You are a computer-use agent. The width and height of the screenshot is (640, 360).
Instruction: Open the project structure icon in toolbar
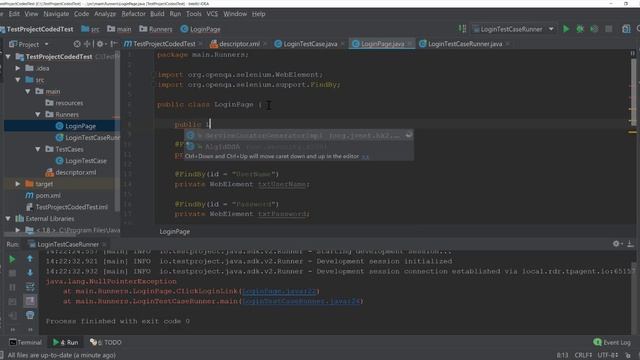click(x=626, y=29)
